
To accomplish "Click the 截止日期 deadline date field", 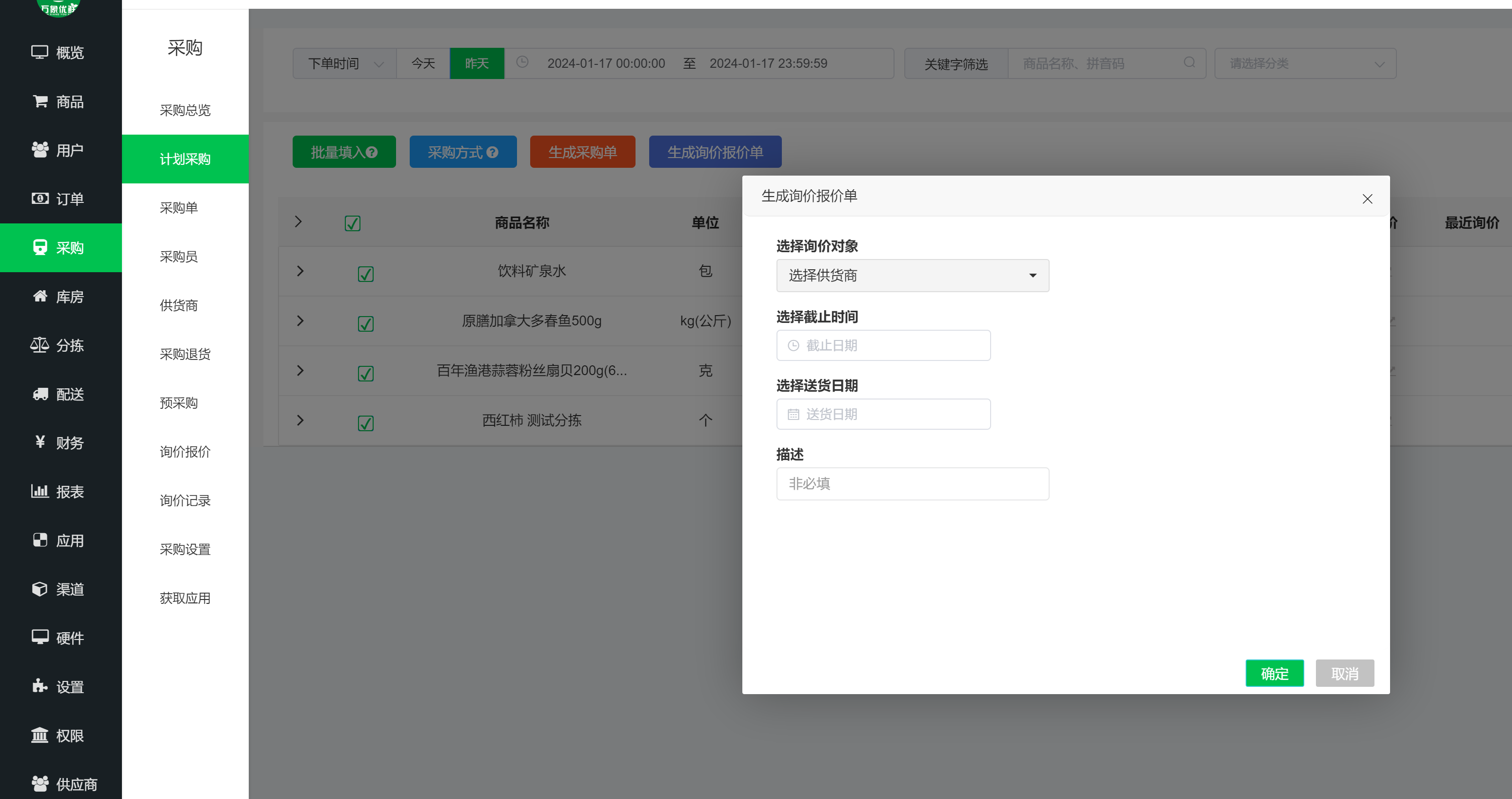I will (883, 345).
